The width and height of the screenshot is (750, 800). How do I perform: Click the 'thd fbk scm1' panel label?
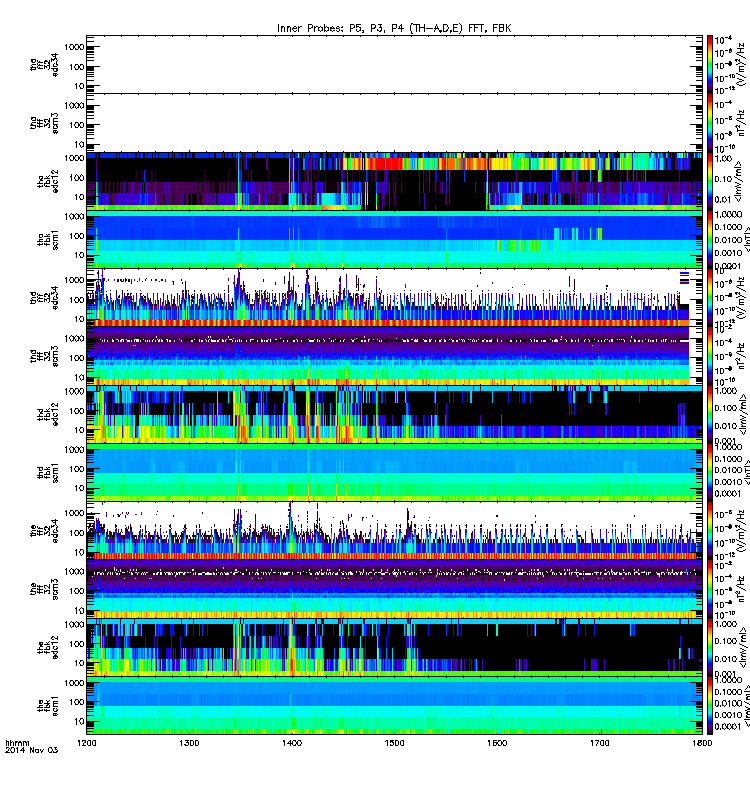point(48,472)
